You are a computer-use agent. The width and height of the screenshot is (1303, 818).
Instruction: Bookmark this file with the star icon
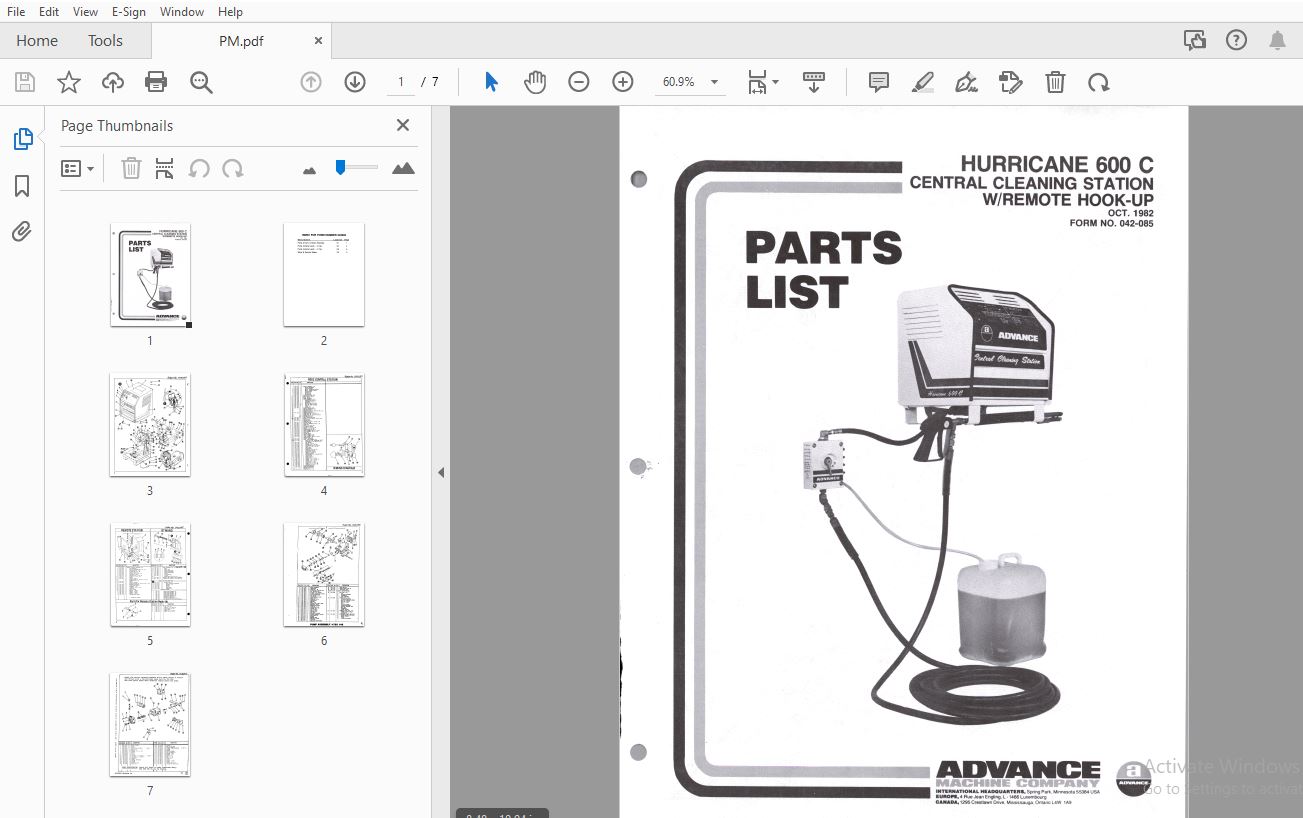click(x=68, y=82)
